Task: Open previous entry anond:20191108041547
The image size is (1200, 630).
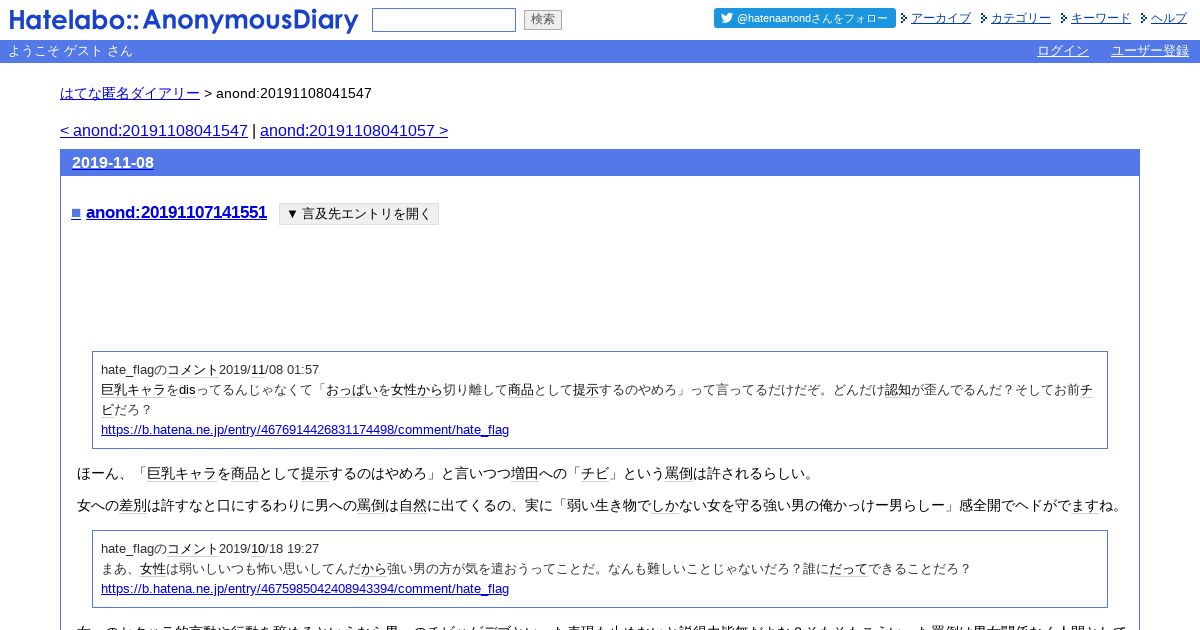Action: pyautogui.click(x=154, y=131)
